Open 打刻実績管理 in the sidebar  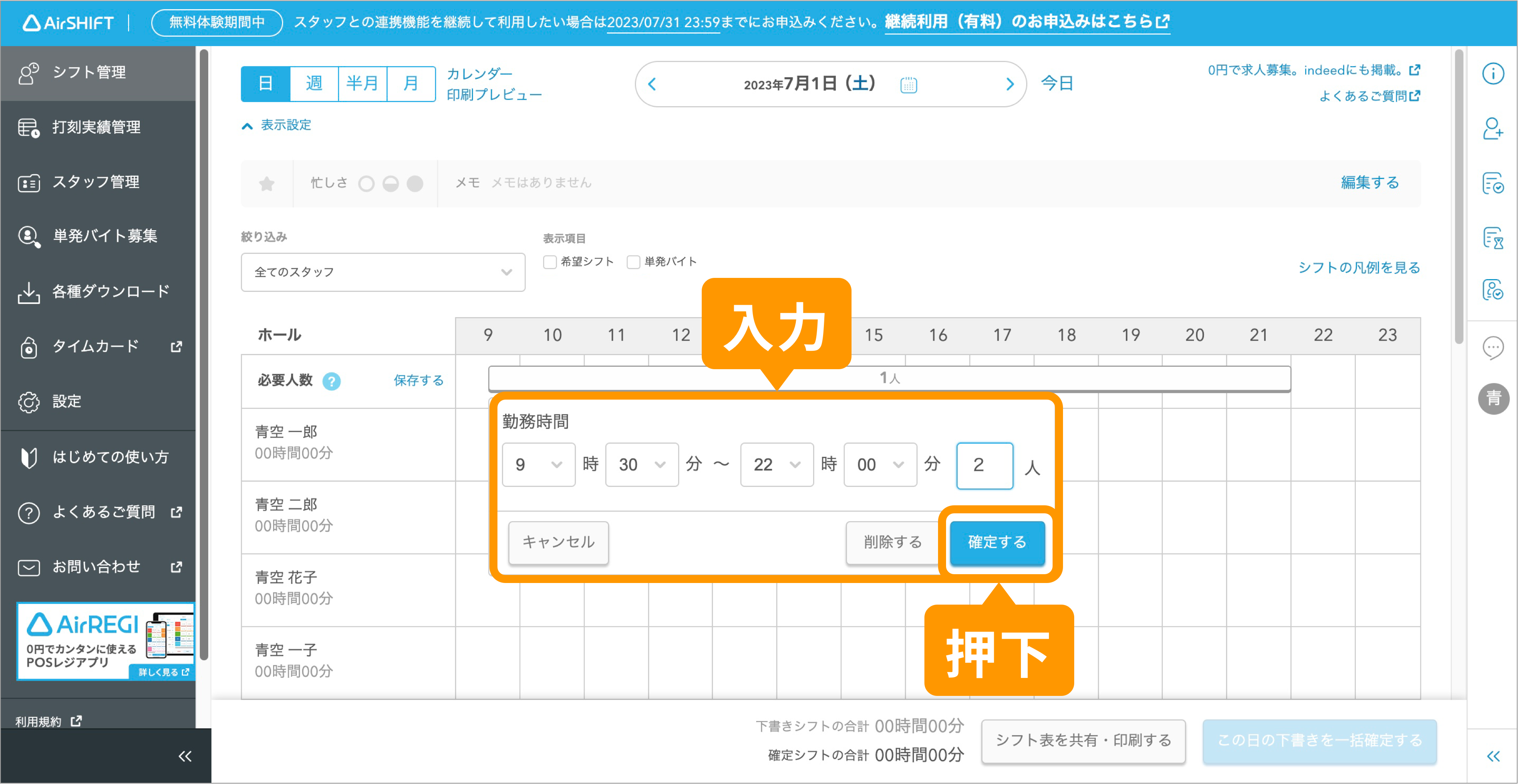click(x=98, y=127)
